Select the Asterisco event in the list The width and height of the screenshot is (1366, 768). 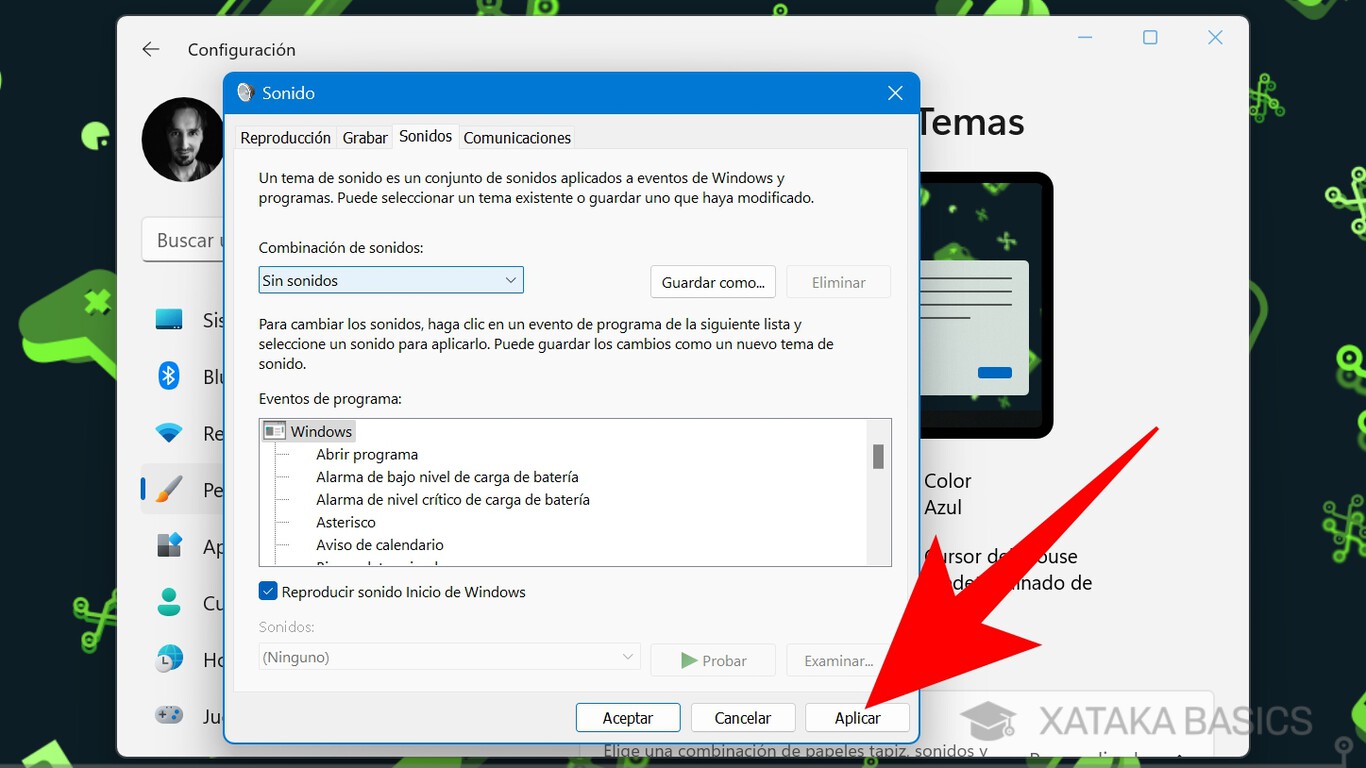click(x=346, y=522)
